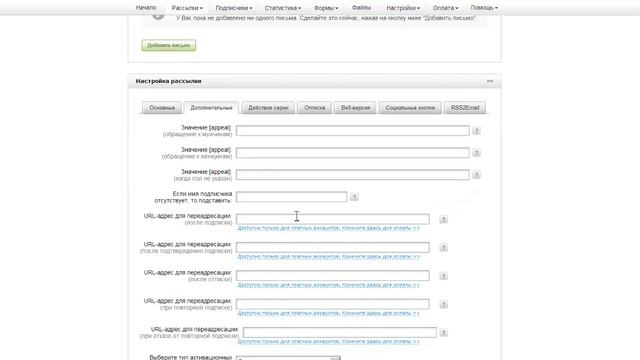Screen dimensions: 640x360
Task: Open the Статистика dropdown menu
Action: (x=283, y=8)
